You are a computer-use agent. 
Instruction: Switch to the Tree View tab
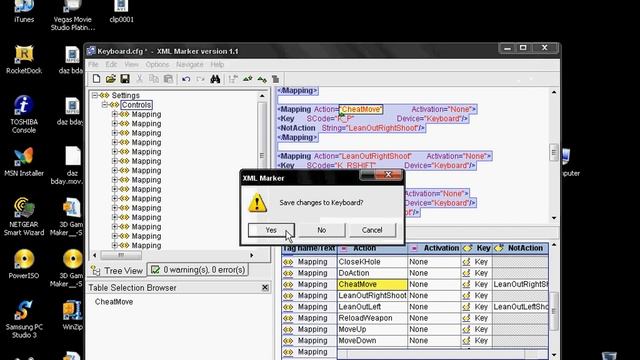click(117, 271)
